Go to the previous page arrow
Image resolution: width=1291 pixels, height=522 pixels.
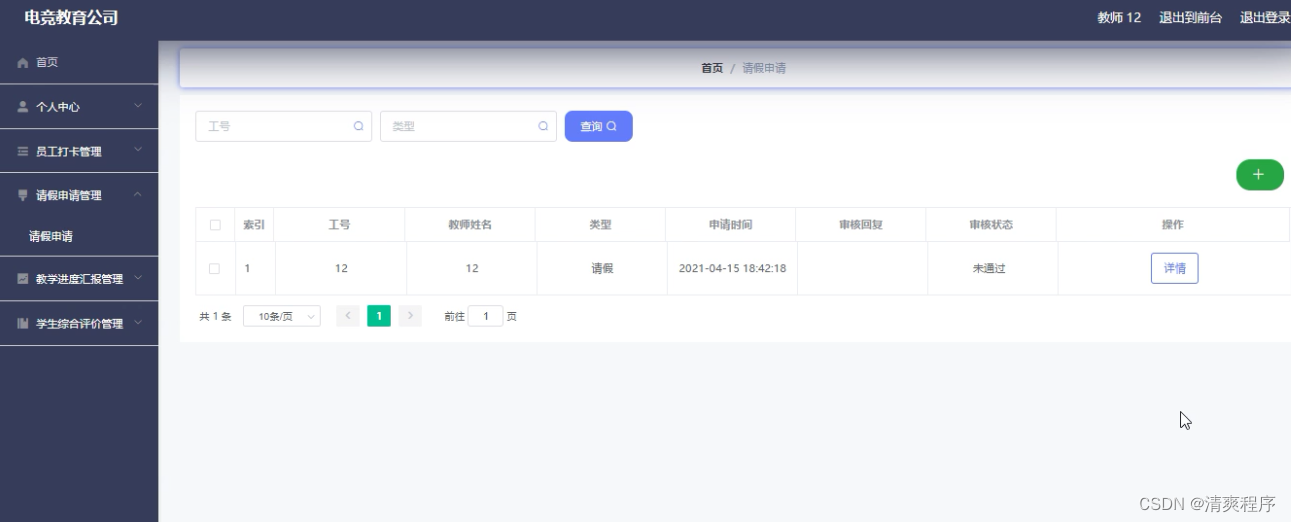coord(348,316)
